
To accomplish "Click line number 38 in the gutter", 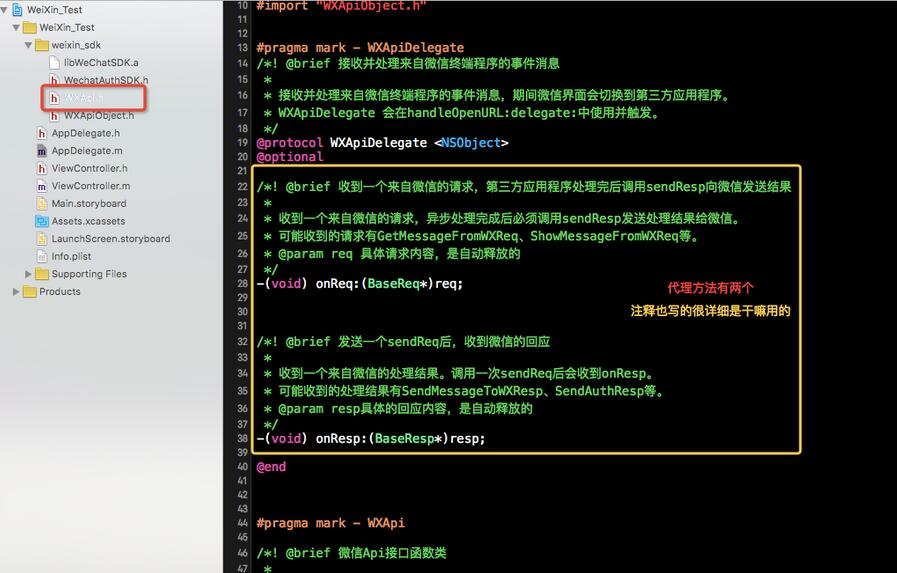I will click(x=242, y=439).
